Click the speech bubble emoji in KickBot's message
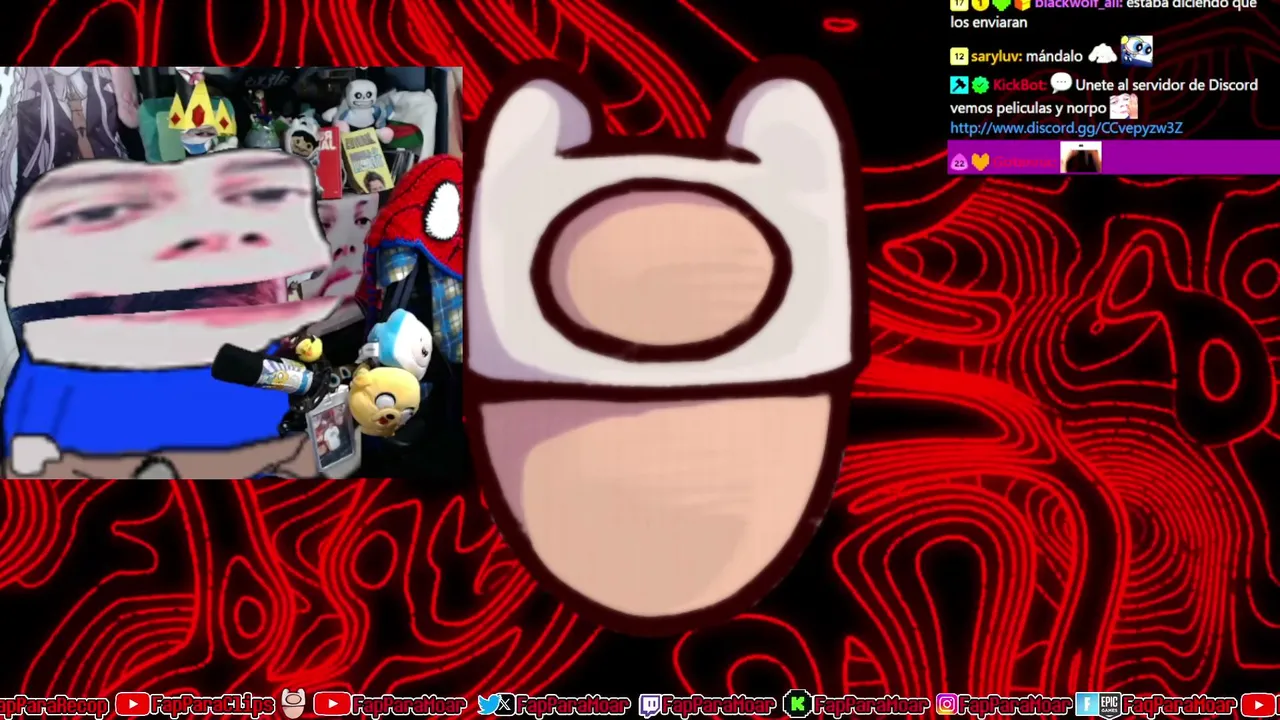Screen dimensions: 1280x720 pos(1061,84)
